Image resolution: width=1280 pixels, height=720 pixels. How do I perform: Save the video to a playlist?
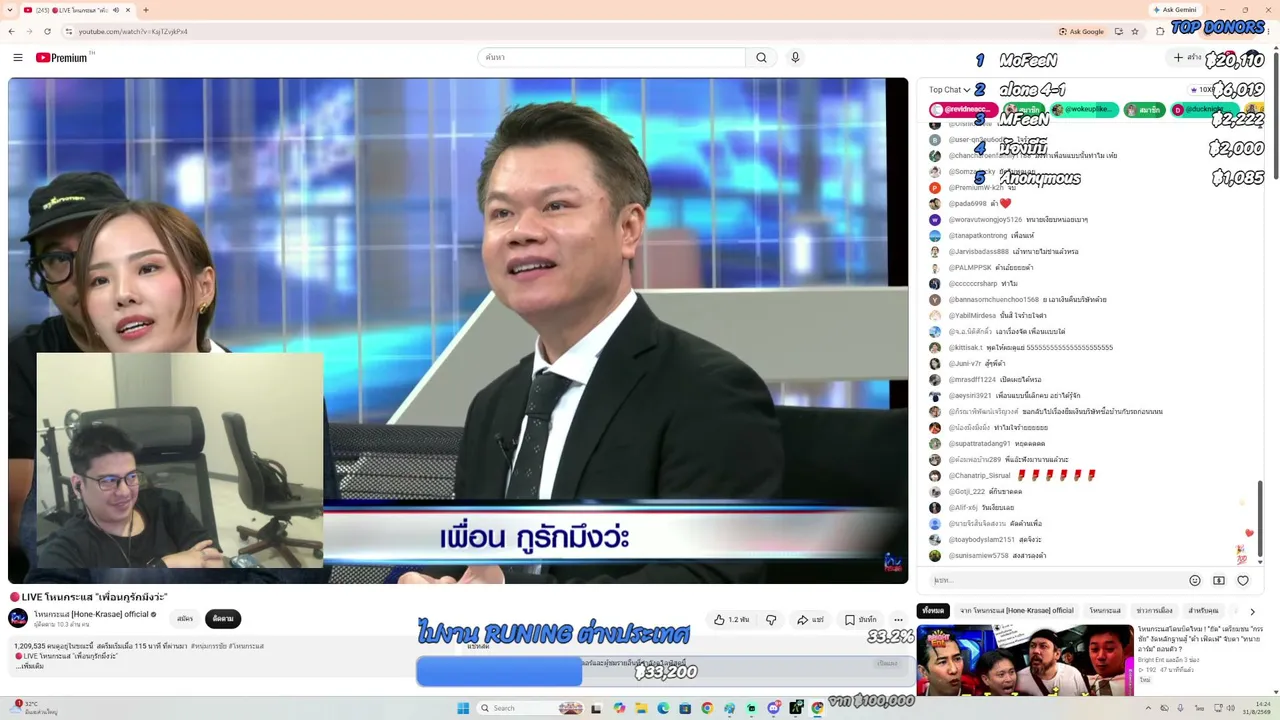click(x=860, y=620)
